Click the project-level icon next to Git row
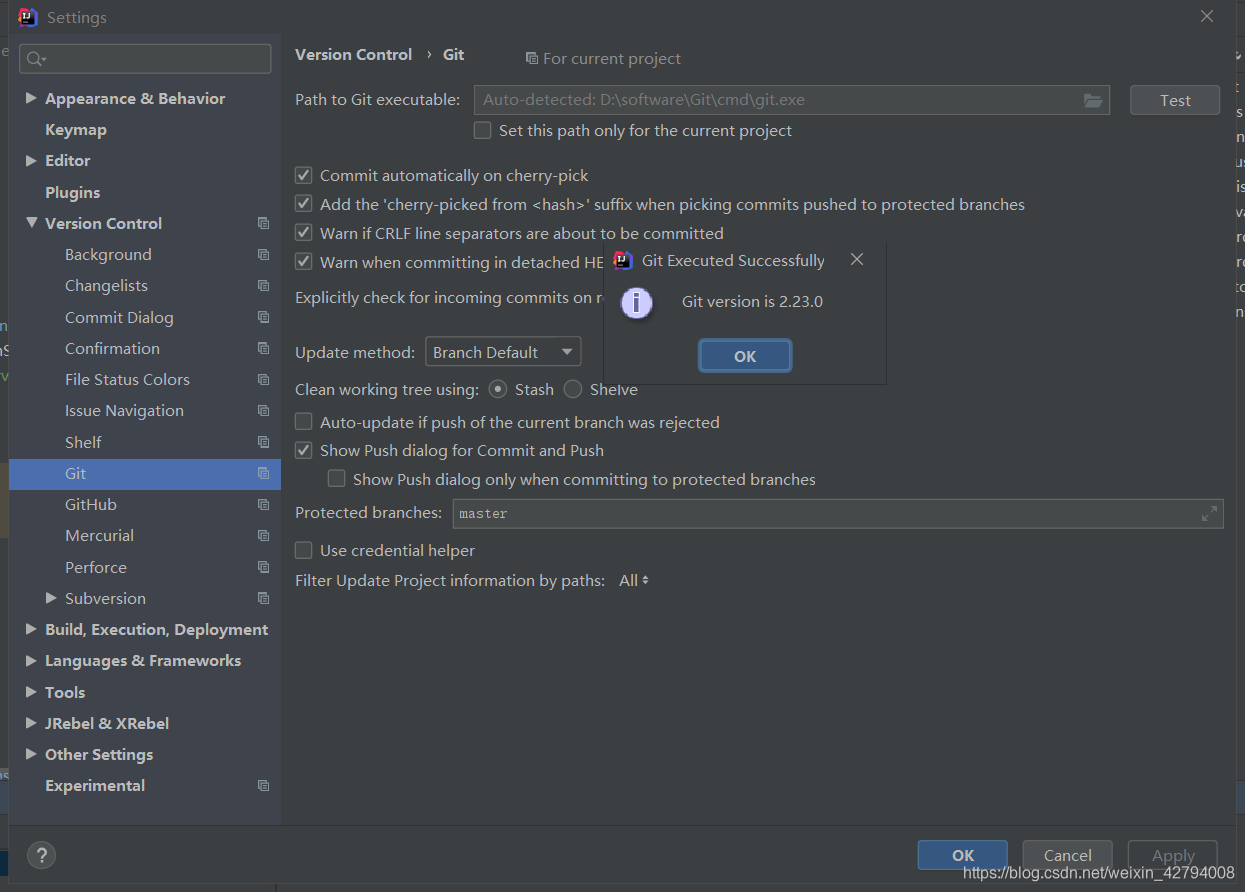 click(263, 473)
